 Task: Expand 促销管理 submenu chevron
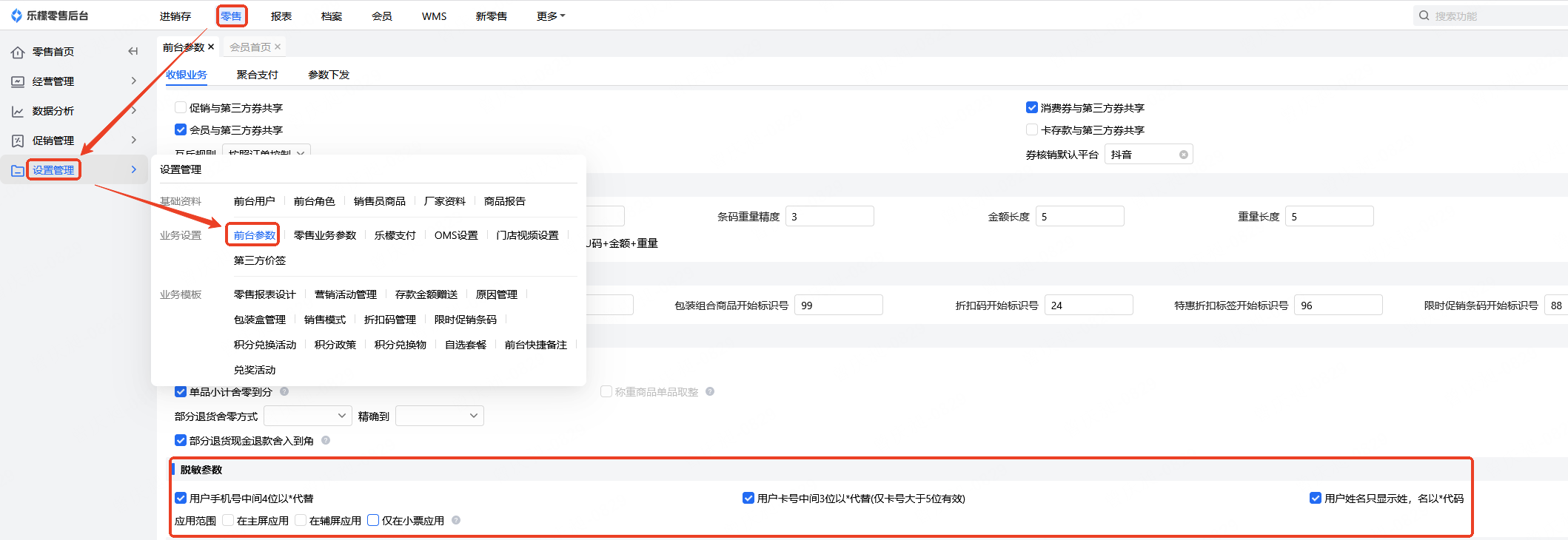click(134, 140)
